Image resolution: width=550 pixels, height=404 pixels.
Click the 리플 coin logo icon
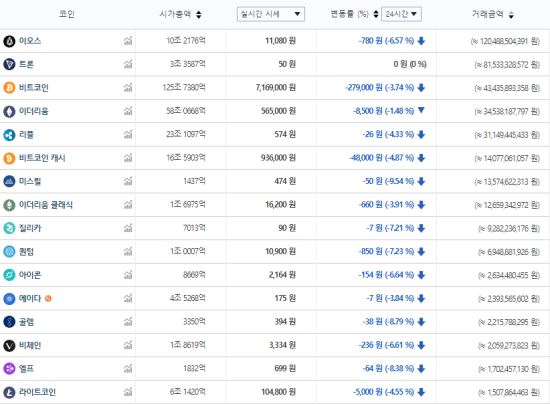pos(9,135)
